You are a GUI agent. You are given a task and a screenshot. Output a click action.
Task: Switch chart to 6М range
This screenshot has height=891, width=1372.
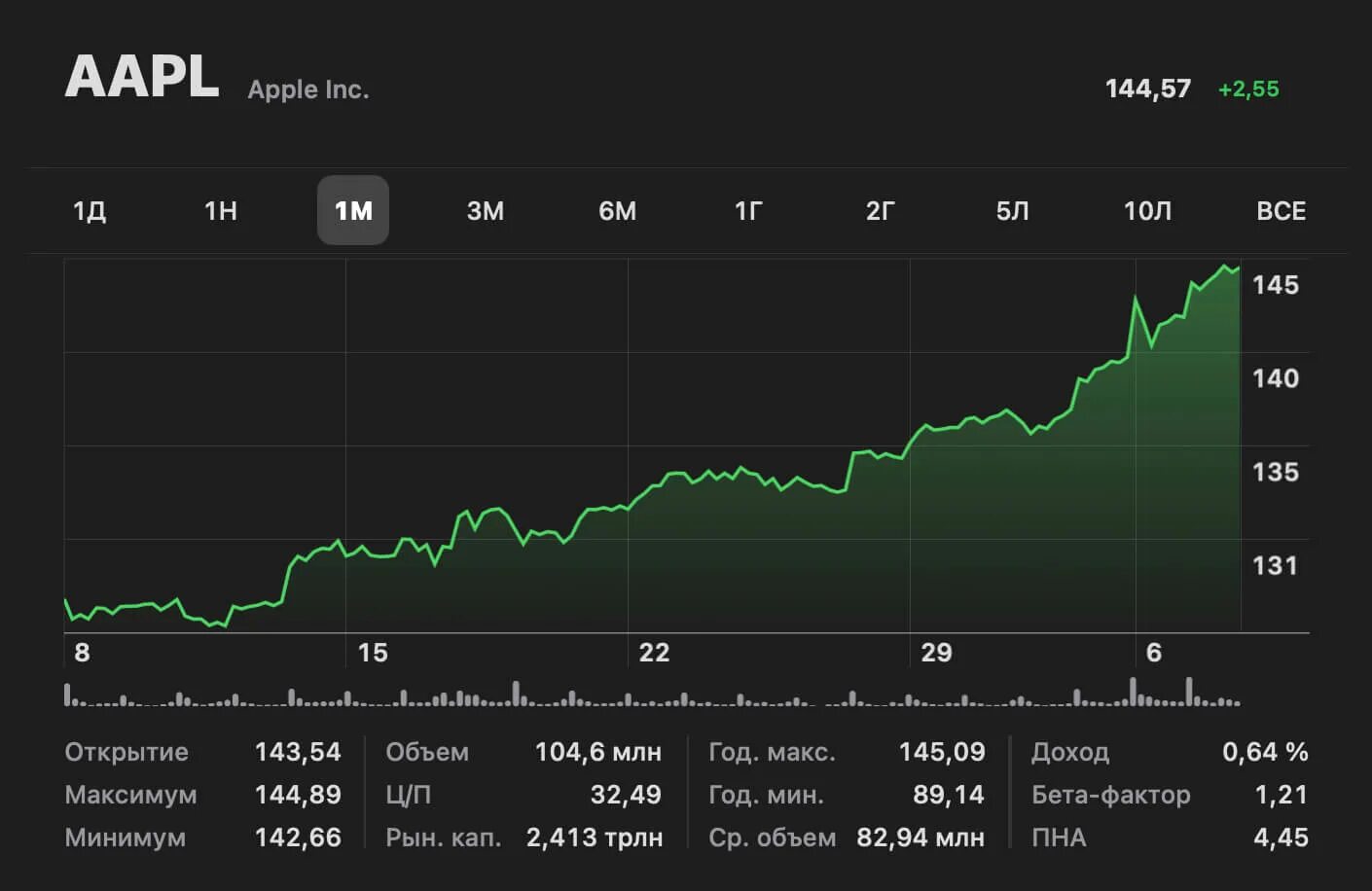point(617,211)
